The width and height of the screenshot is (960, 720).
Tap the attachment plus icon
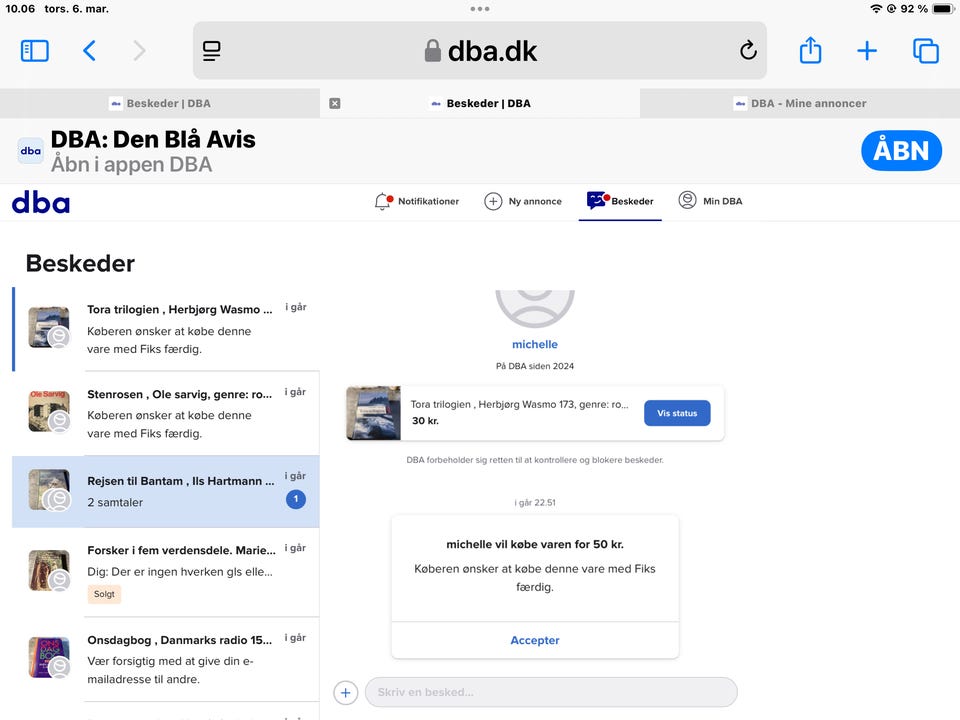click(x=345, y=692)
